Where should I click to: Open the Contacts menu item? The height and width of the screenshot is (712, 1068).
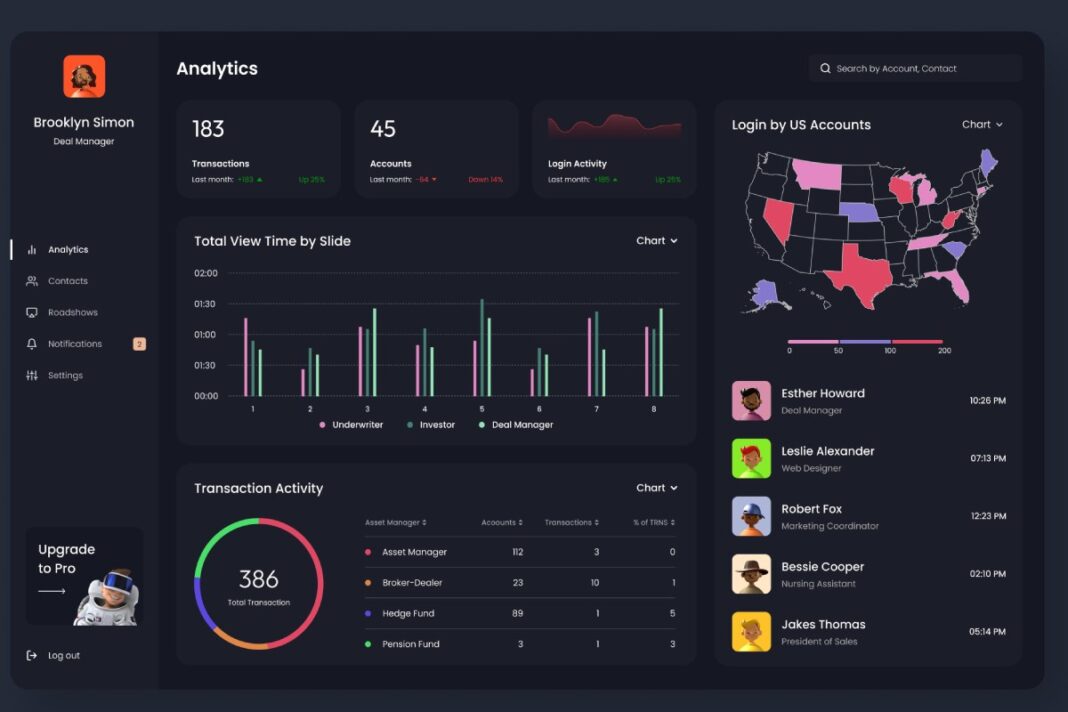click(68, 281)
